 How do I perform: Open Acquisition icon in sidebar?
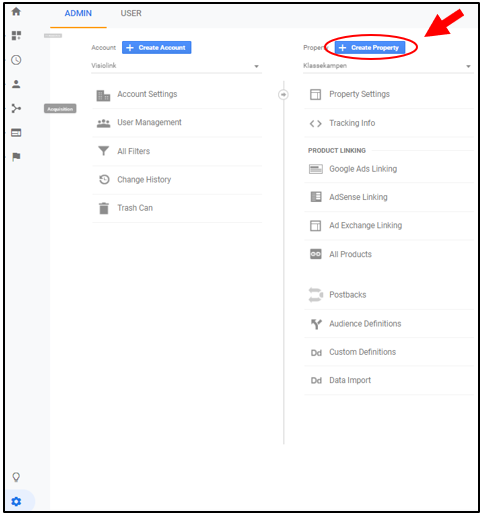pos(16,109)
